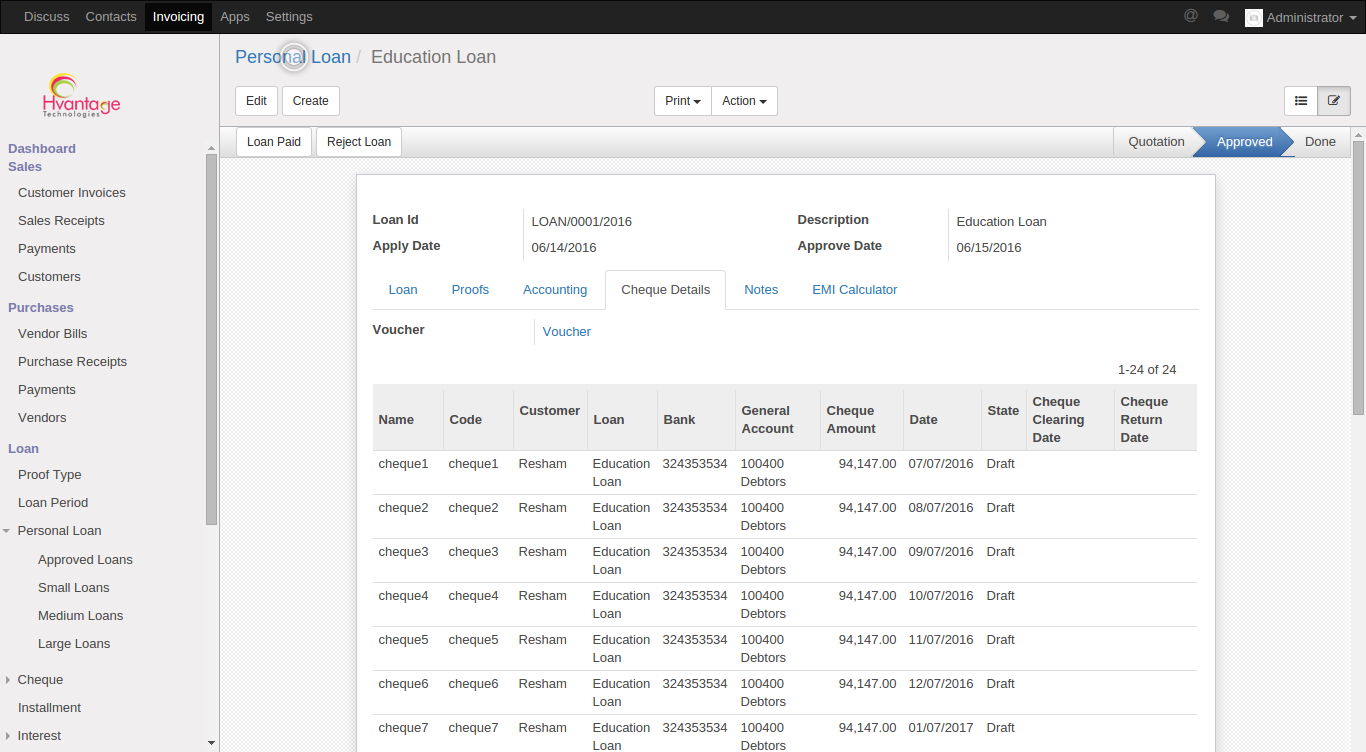Open Customer Invoices in sidebar
This screenshot has width=1366, height=752.
pos(72,193)
